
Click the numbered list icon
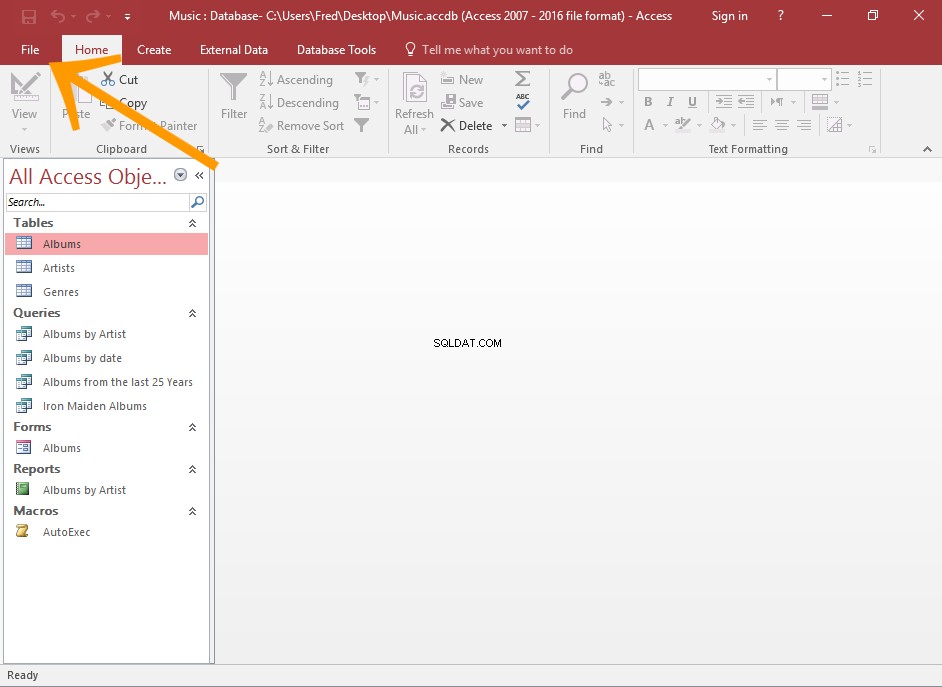click(x=865, y=79)
